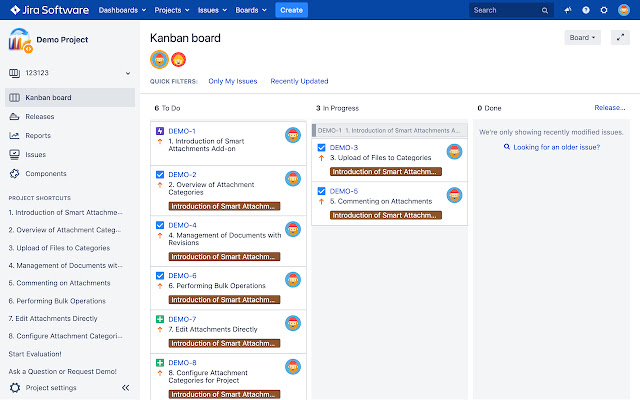This screenshot has height=400, width=640.
Task: Open the DEMO-4 issue key link
Action: 182,225
